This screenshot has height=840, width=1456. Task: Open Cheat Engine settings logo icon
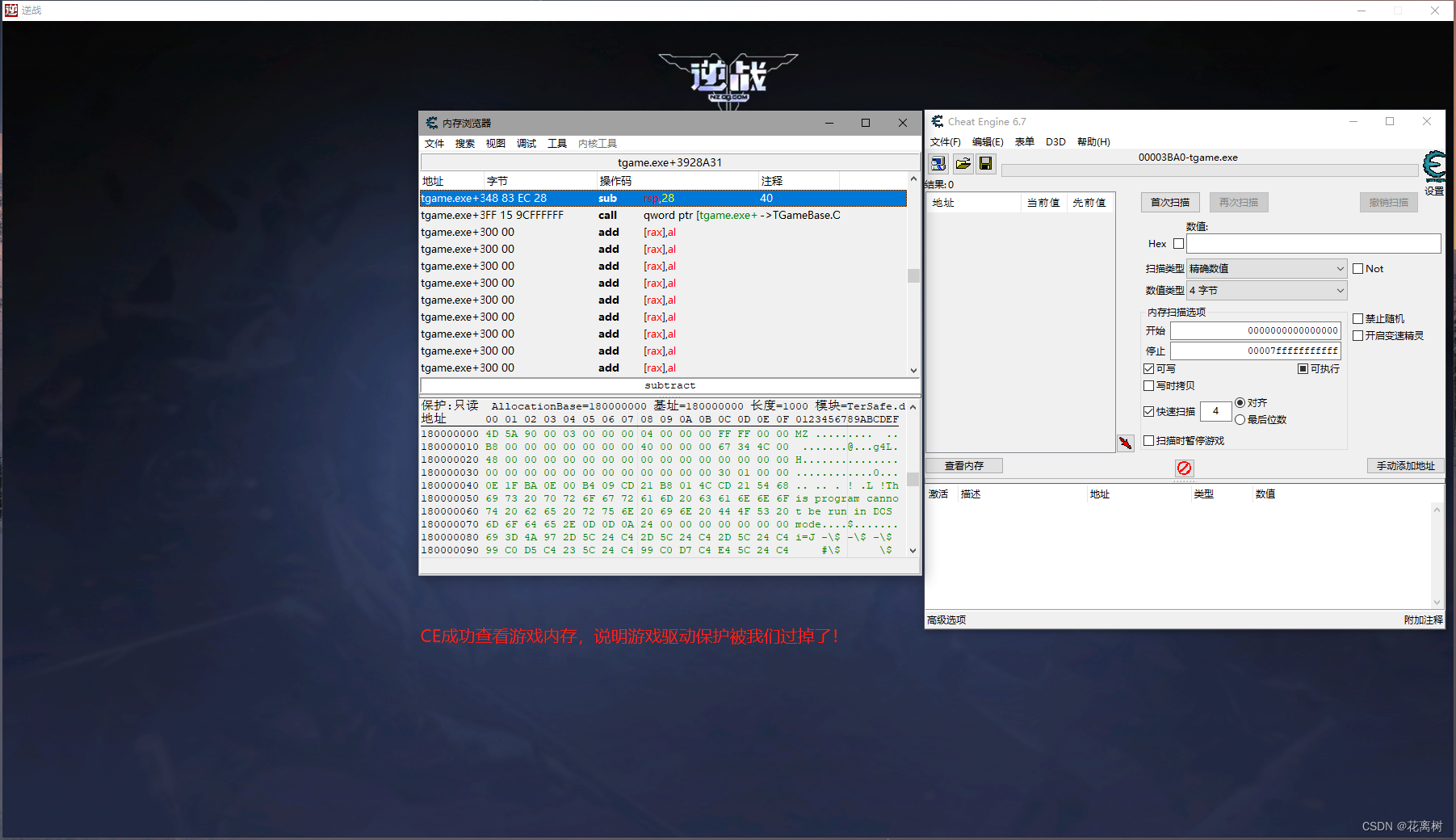1434,166
